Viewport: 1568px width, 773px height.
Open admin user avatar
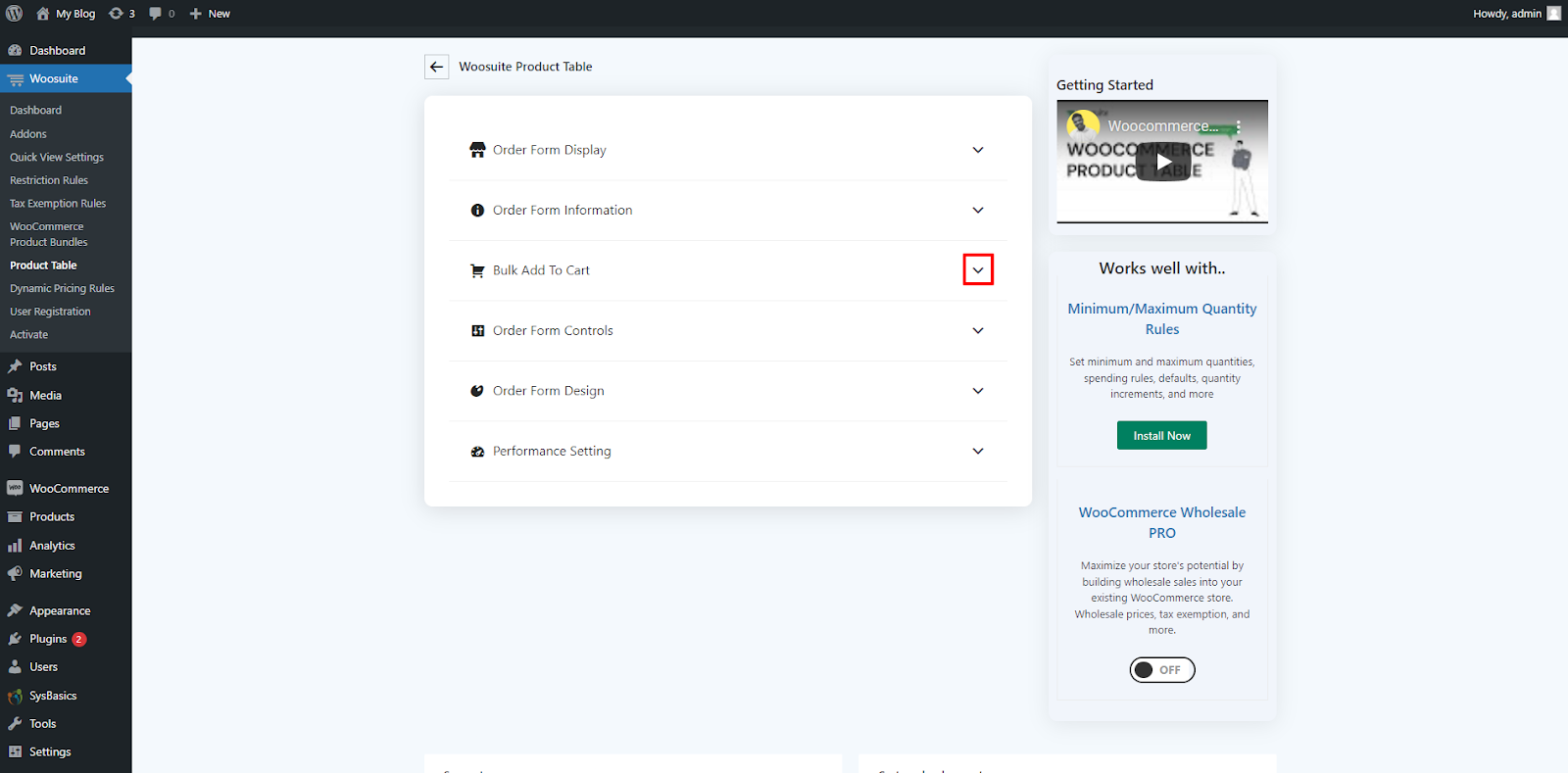(x=1553, y=14)
